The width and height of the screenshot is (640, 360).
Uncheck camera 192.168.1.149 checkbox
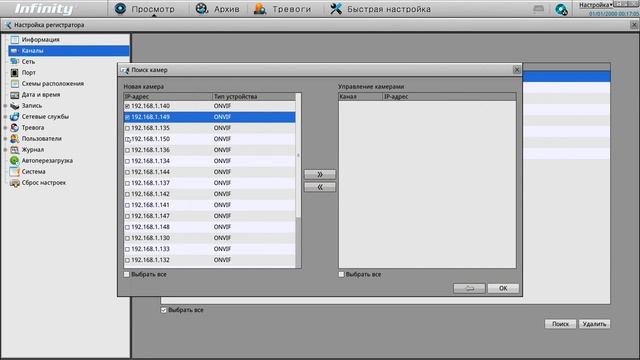[127, 117]
